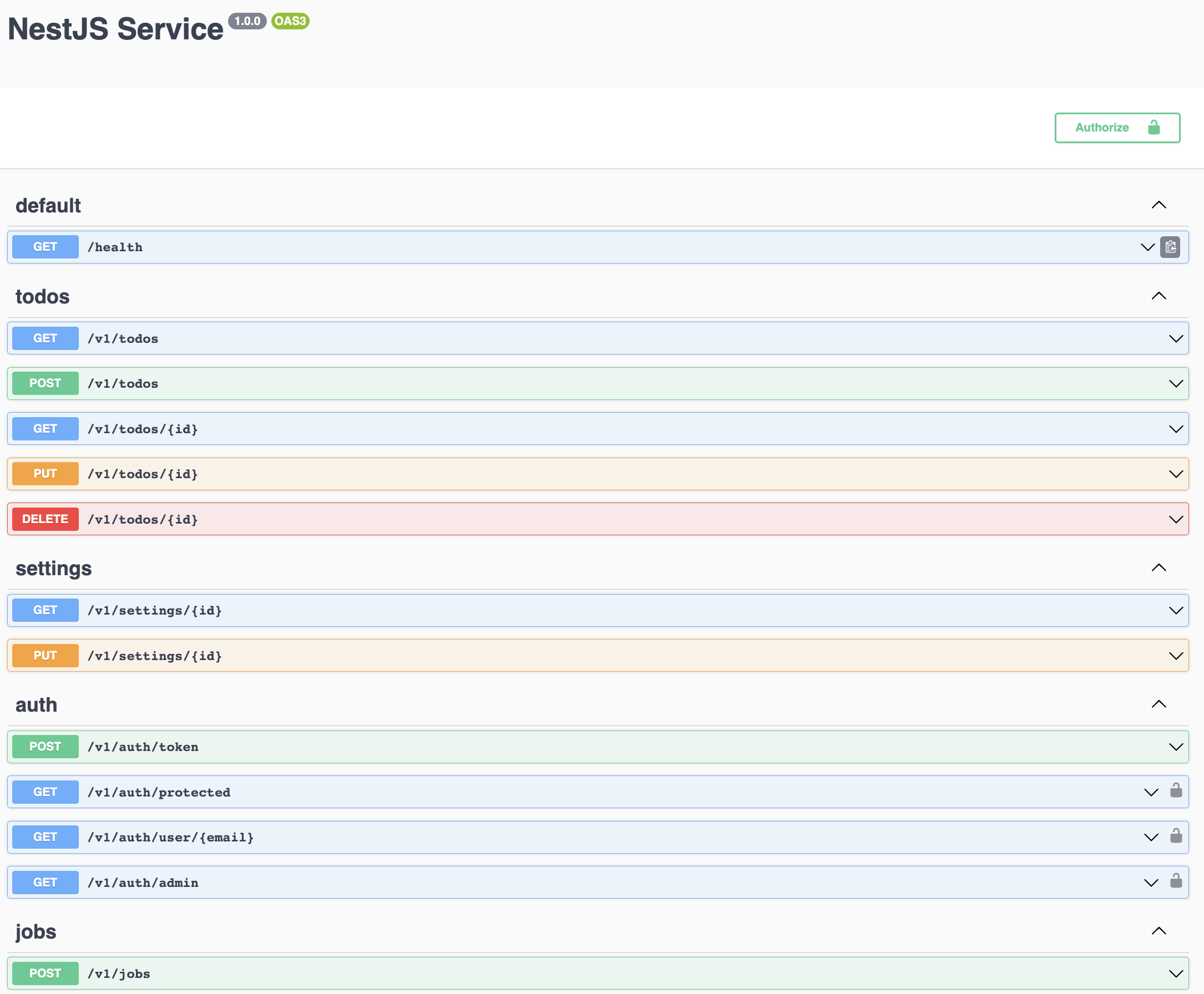
Task: Collapse the default section
Action: click(1158, 205)
